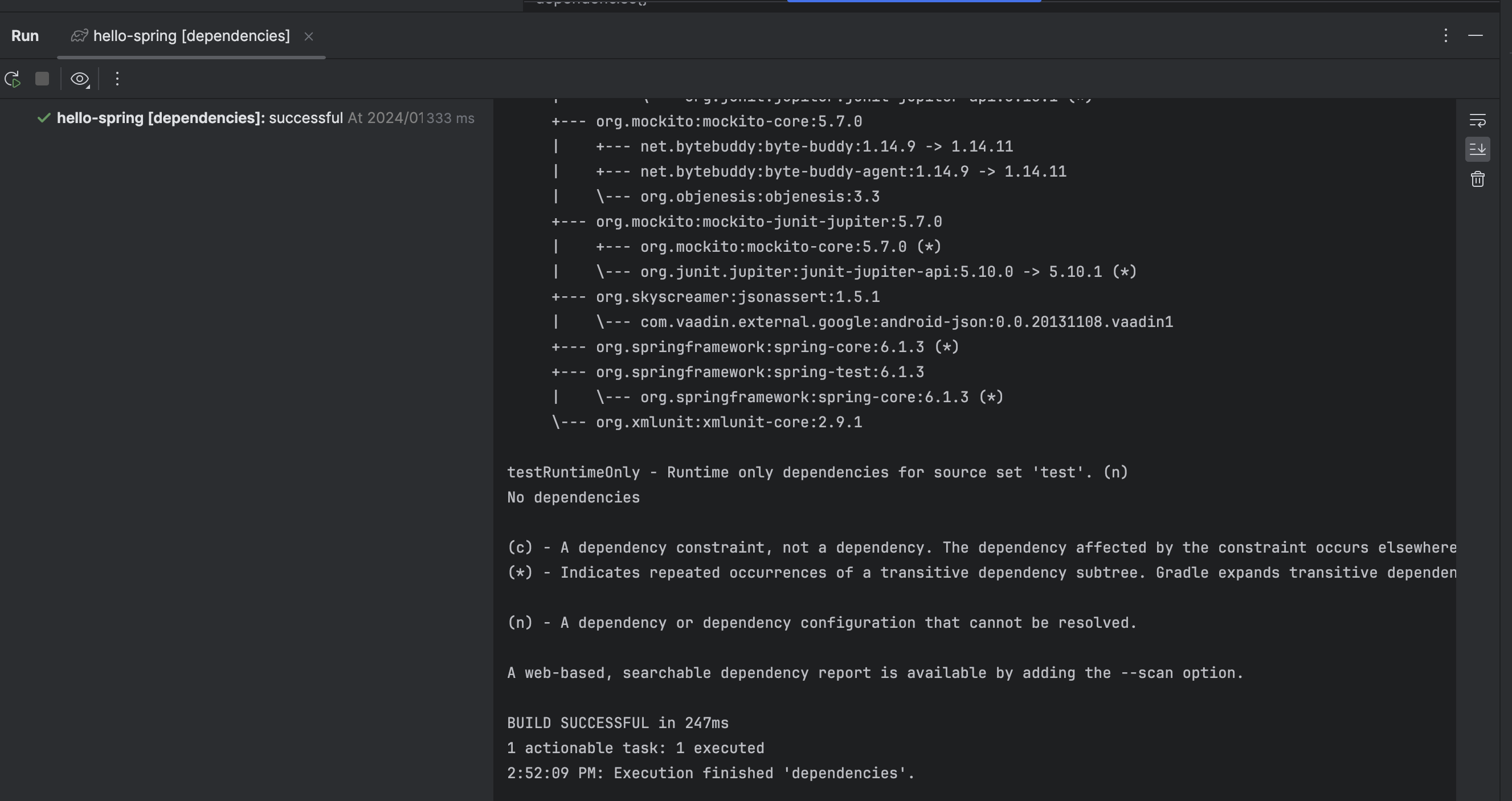Stop the running Gradle task
1512x801 pixels.
[42, 79]
